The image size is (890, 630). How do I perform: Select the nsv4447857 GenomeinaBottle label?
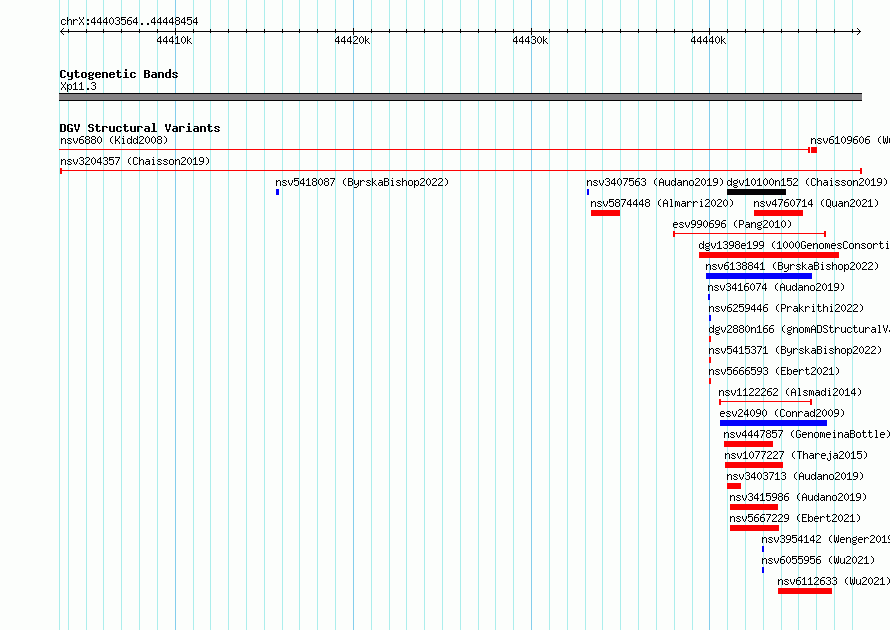point(807,434)
